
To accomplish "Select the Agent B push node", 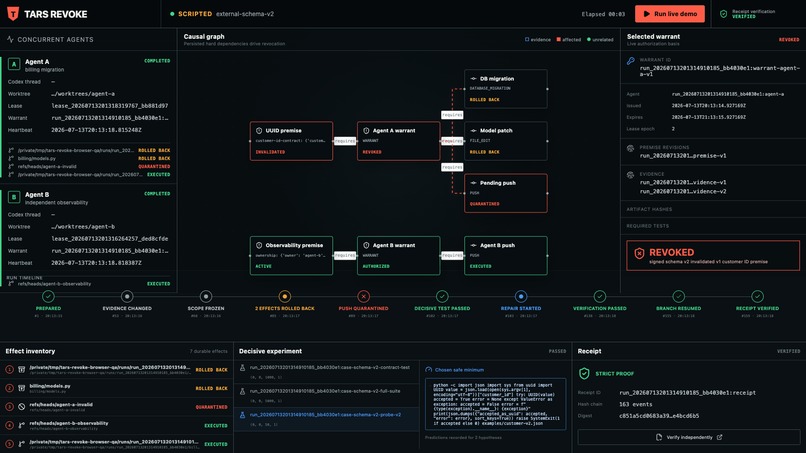I will click(x=506, y=256).
